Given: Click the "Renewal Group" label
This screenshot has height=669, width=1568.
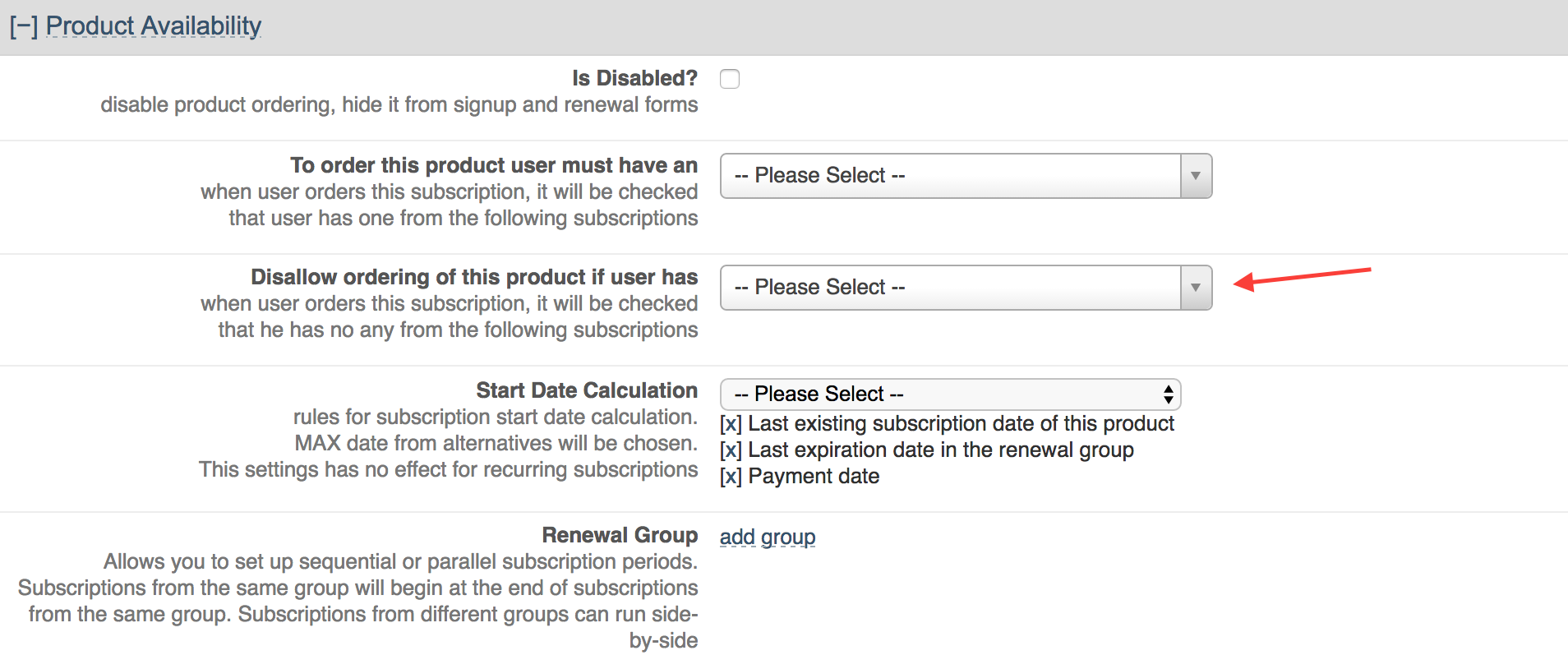Looking at the screenshot, I should pos(619,535).
